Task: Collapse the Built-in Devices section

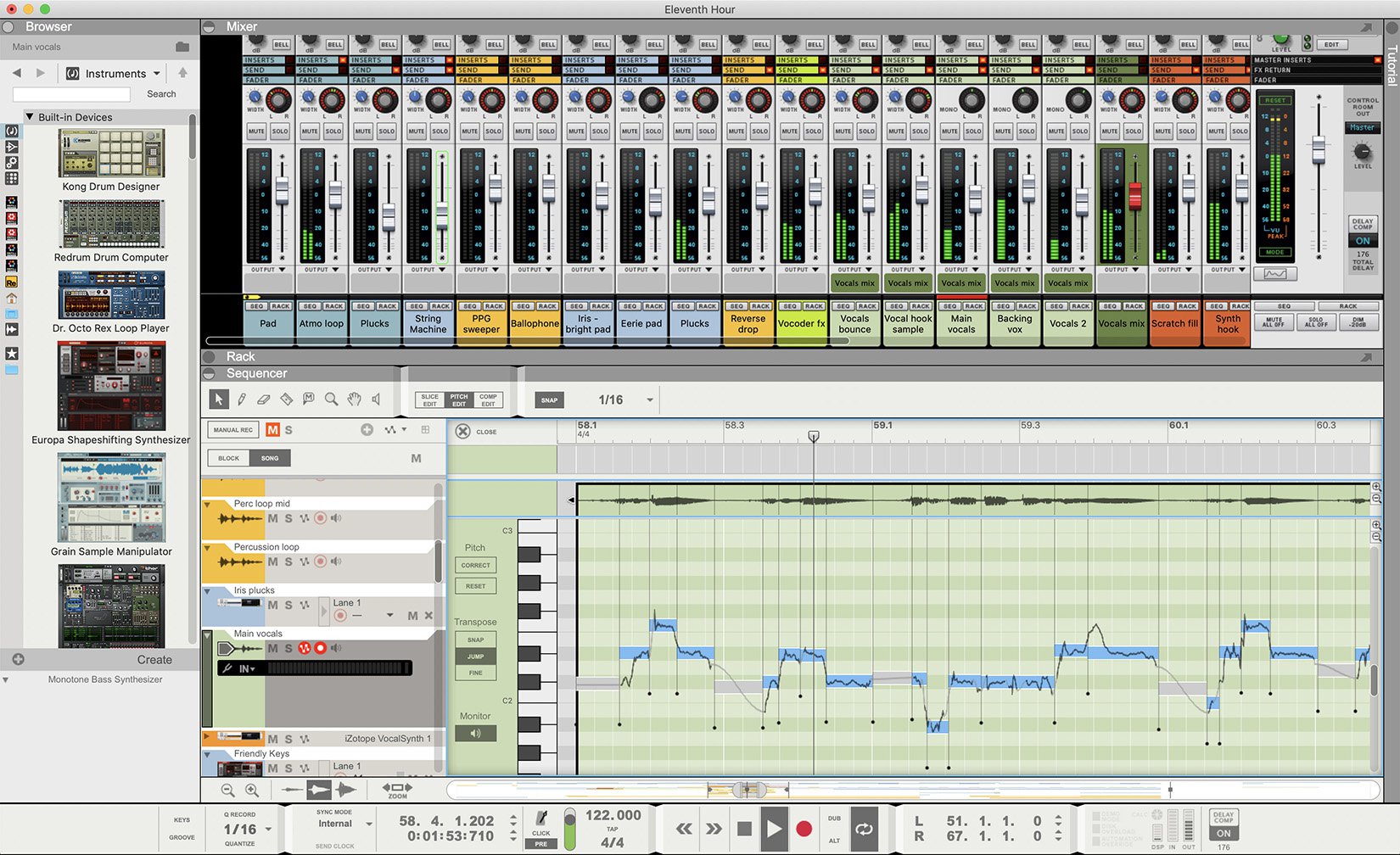Action: [x=31, y=116]
